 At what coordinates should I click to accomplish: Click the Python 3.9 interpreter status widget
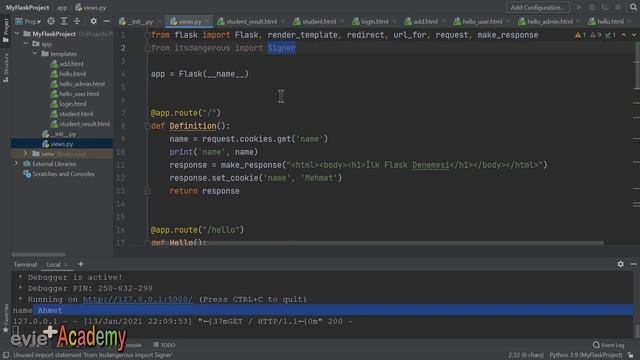(586, 355)
